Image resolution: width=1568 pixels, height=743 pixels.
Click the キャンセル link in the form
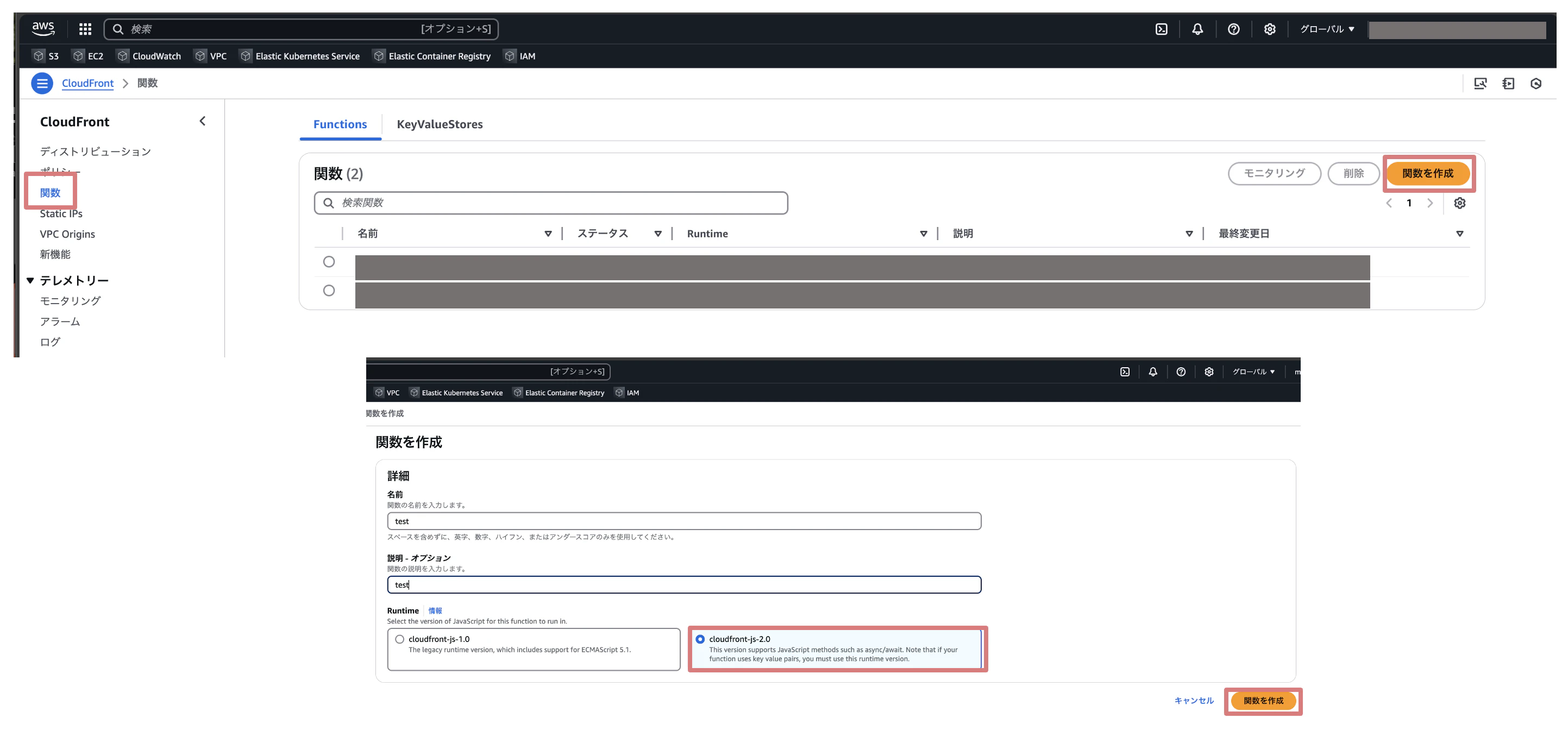pos(1193,701)
